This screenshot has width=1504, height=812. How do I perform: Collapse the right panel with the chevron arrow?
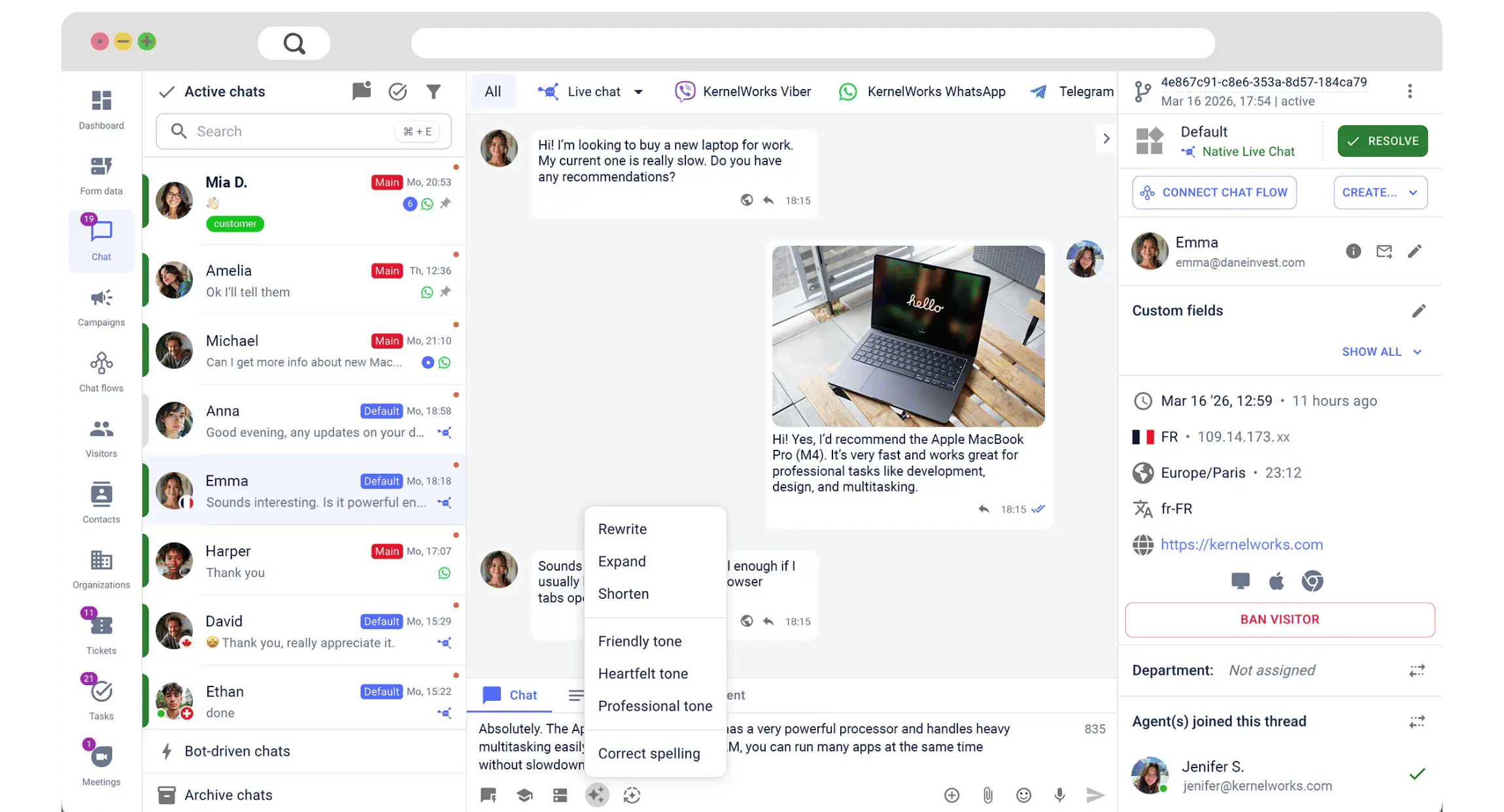pyautogui.click(x=1106, y=139)
